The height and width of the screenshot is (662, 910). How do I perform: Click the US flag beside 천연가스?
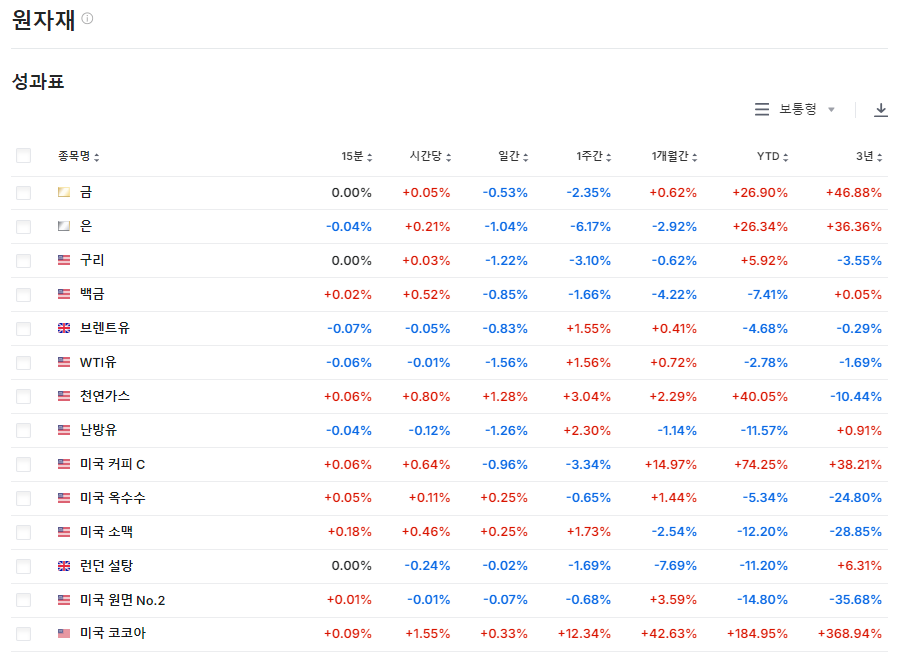(x=64, y=396)
